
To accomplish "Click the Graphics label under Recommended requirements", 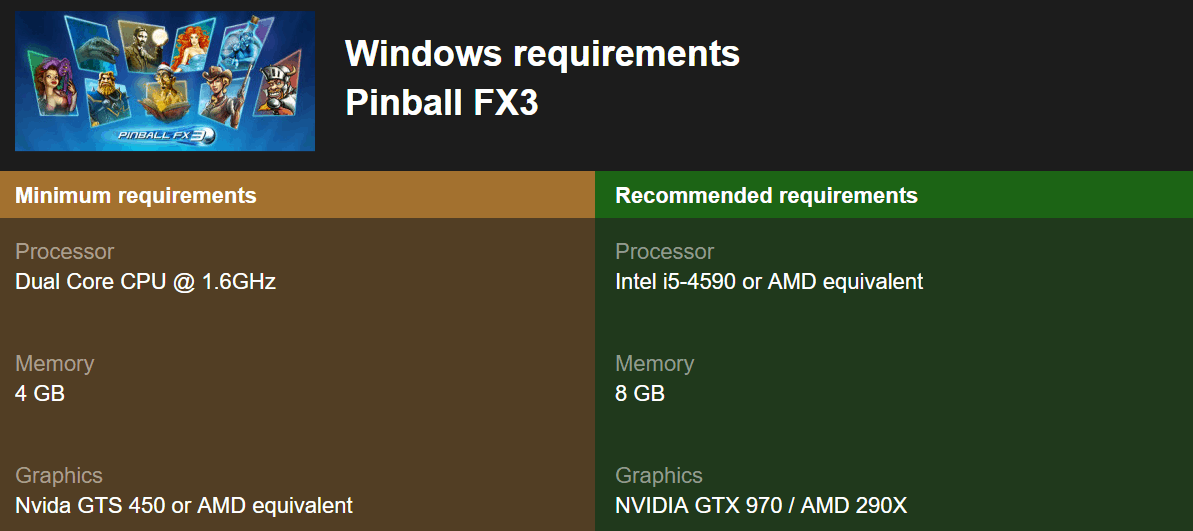I will pos(659,476).
